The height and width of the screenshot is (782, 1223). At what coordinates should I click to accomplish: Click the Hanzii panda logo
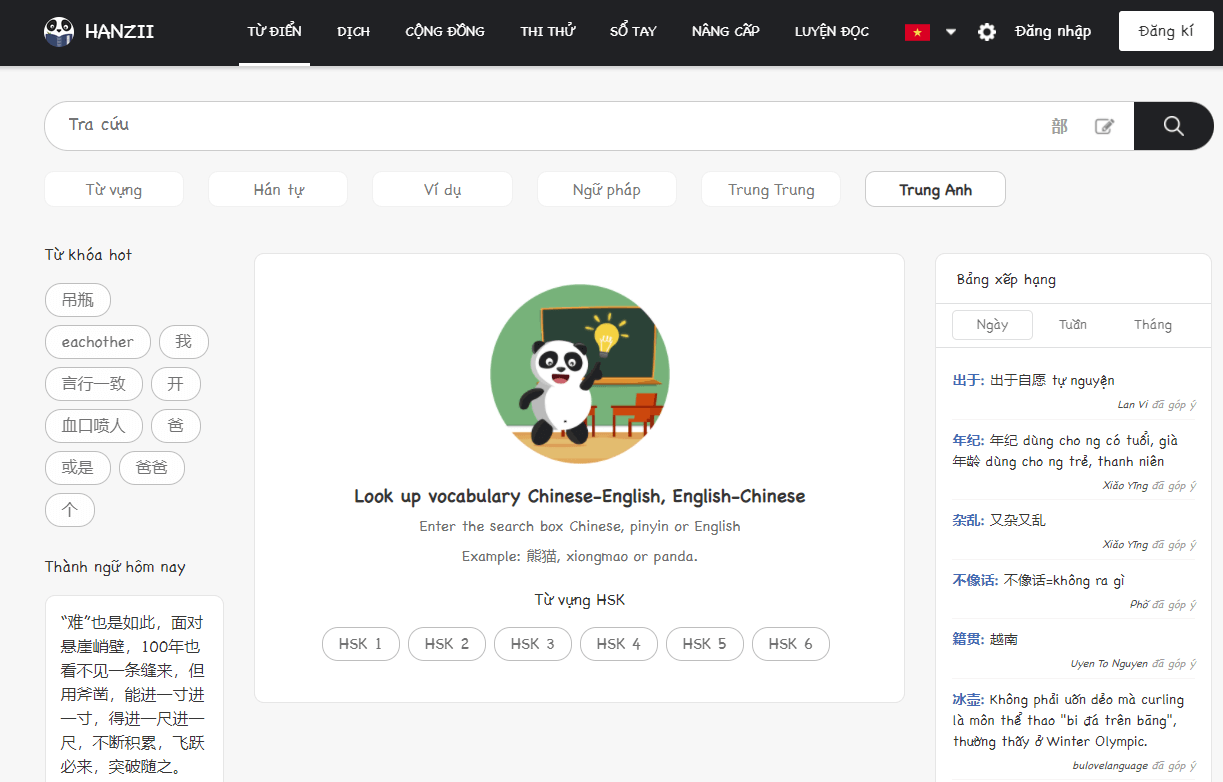59,32
